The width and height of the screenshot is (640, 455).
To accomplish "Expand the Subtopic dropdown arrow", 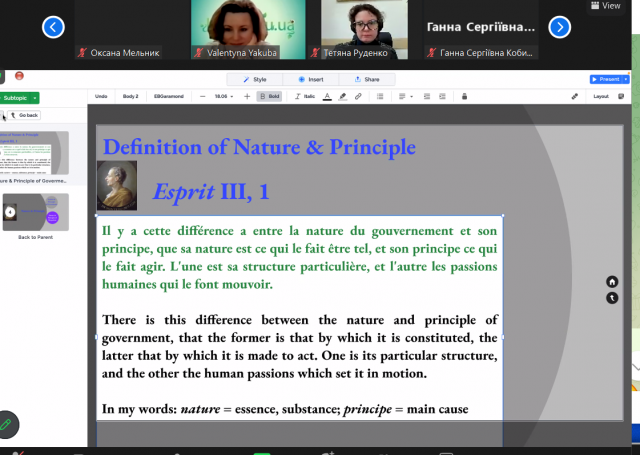I will point(35,98).
